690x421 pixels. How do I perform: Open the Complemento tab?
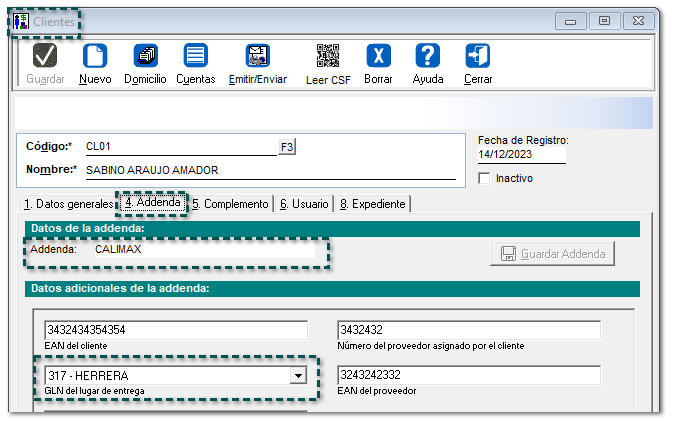coord(231,204)
